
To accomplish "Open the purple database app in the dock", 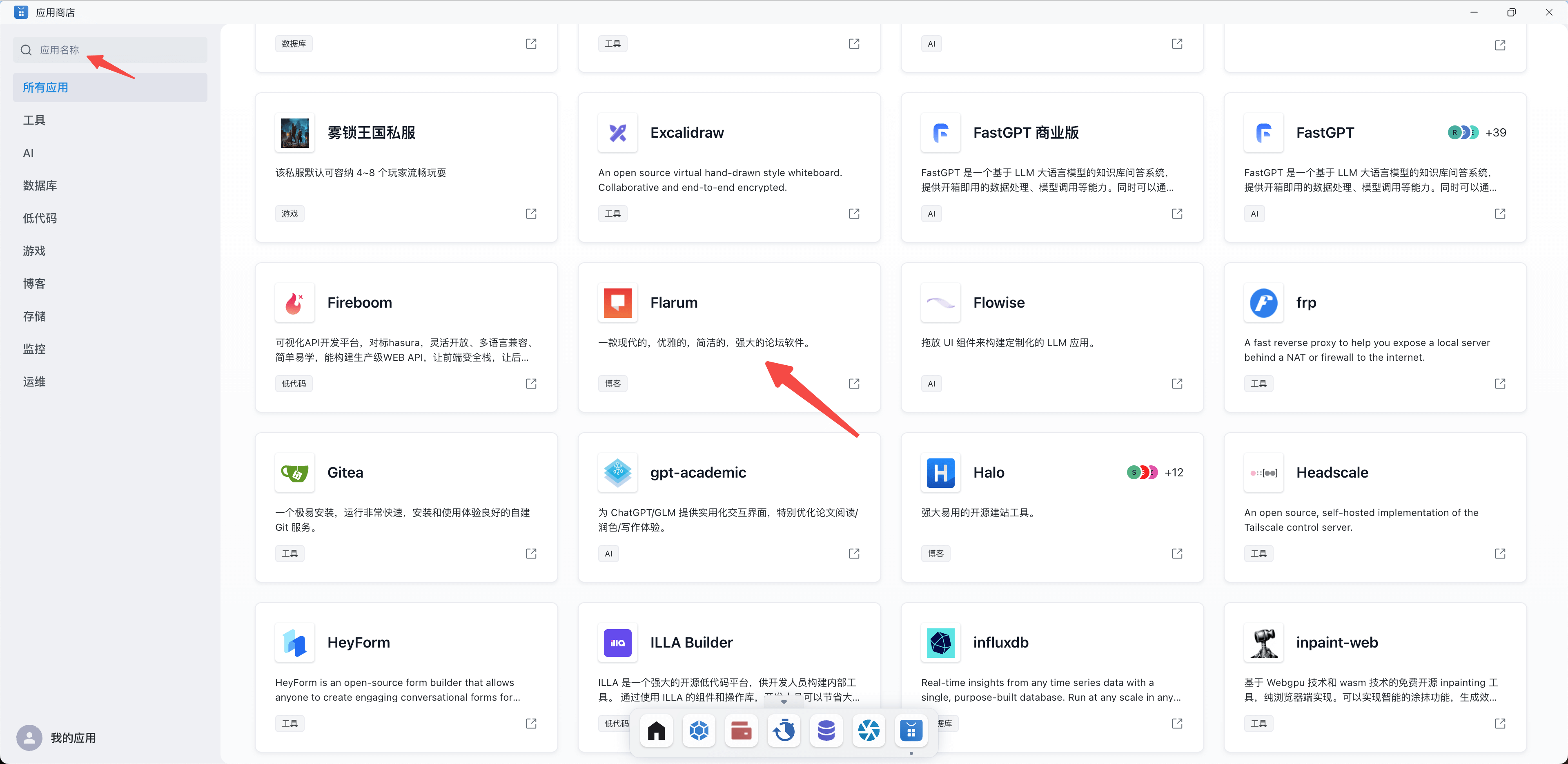I will 826,730.
